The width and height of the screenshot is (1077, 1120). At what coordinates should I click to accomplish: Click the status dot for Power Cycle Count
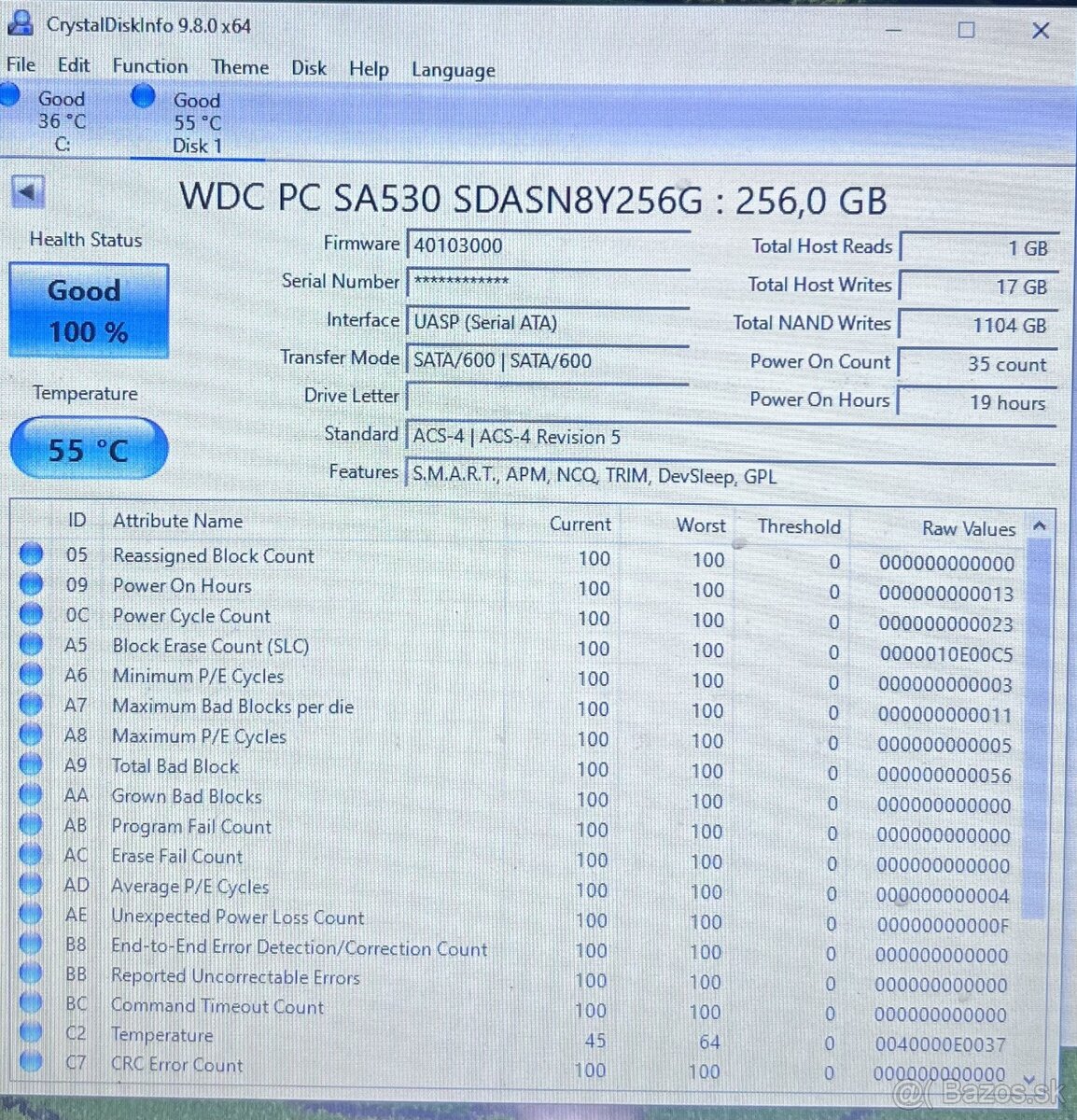(x=32, y=614)
